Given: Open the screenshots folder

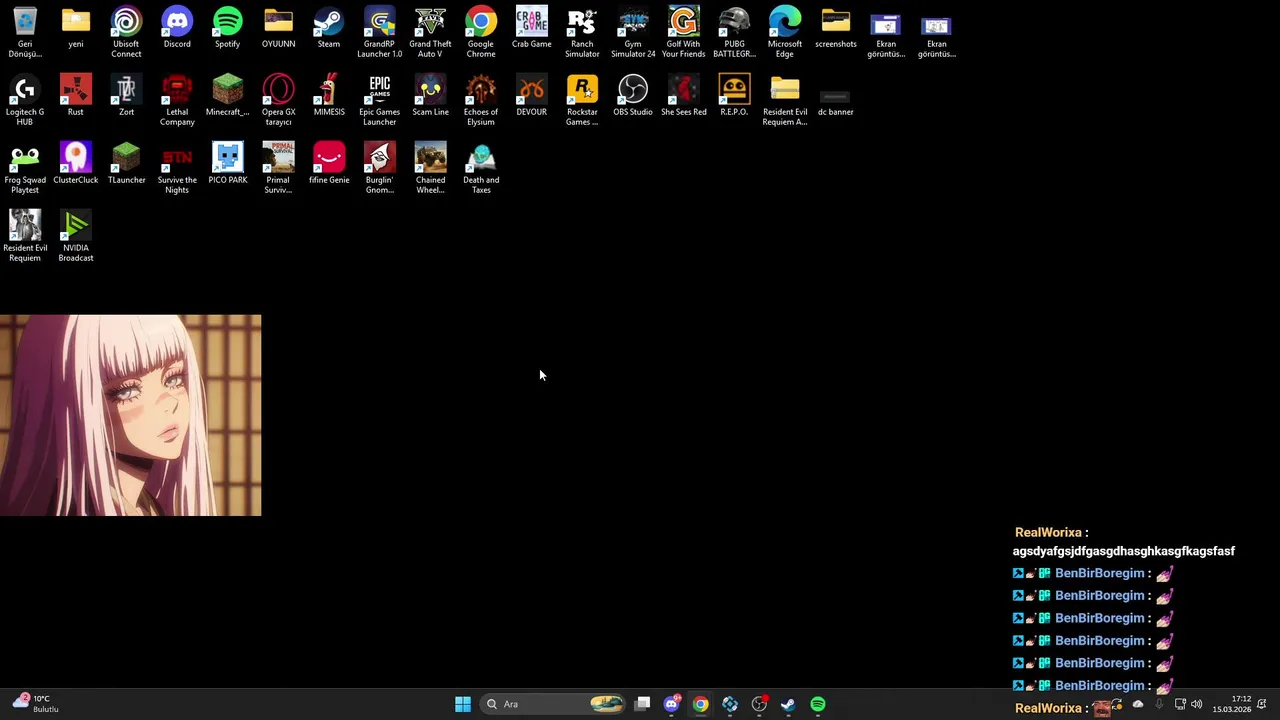Looking at the screenshot, I should (835, 28).
